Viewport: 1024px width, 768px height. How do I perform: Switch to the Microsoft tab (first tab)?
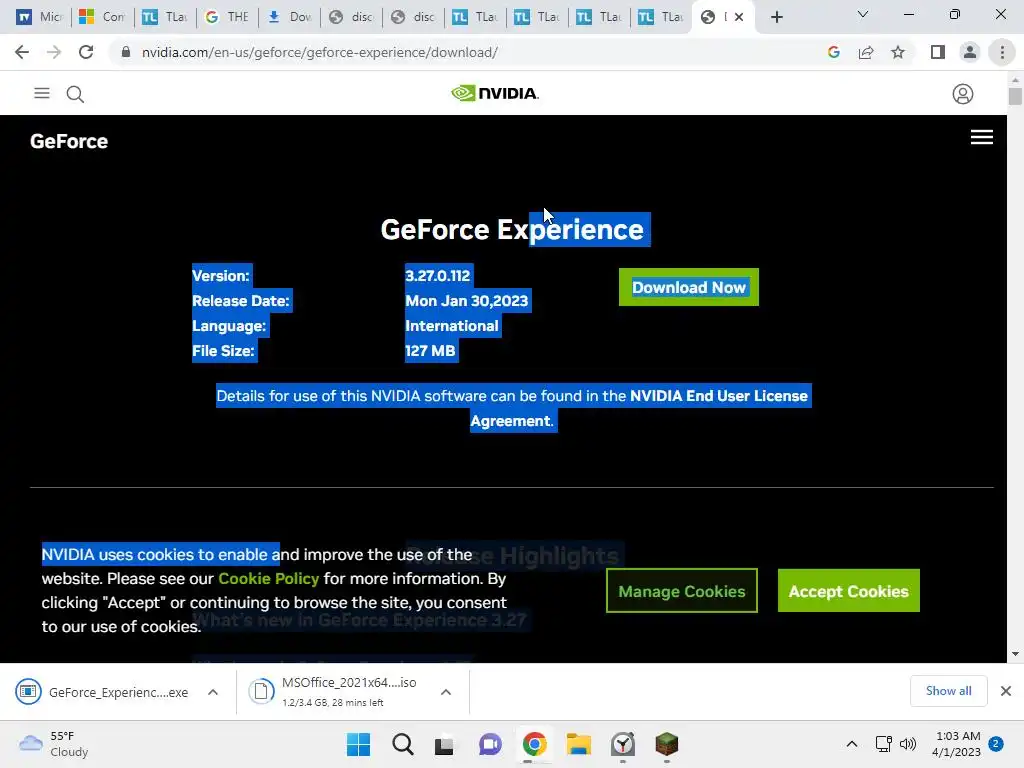39,17
